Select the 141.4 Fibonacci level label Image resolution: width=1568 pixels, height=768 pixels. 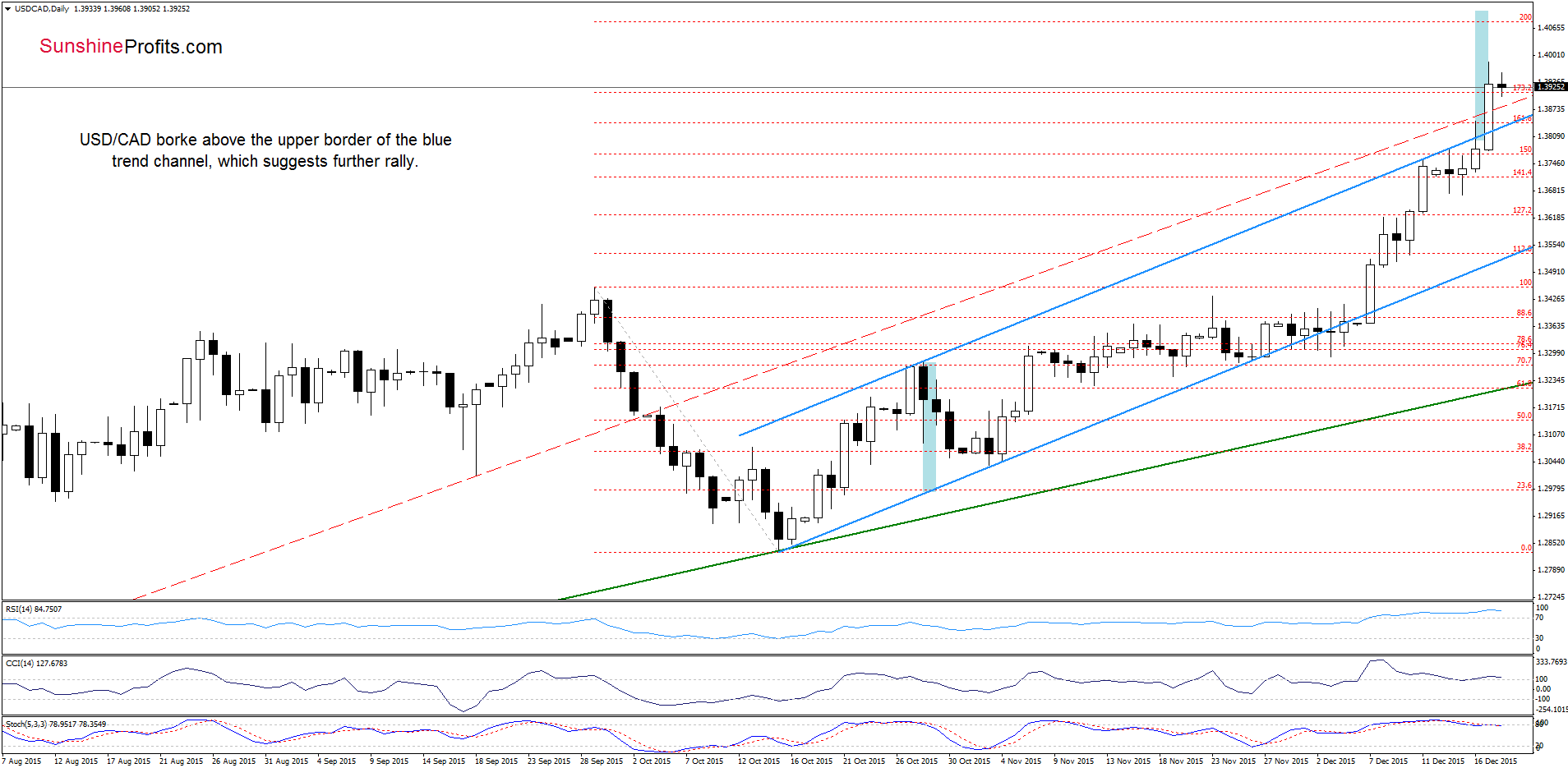coord(1522,172)
